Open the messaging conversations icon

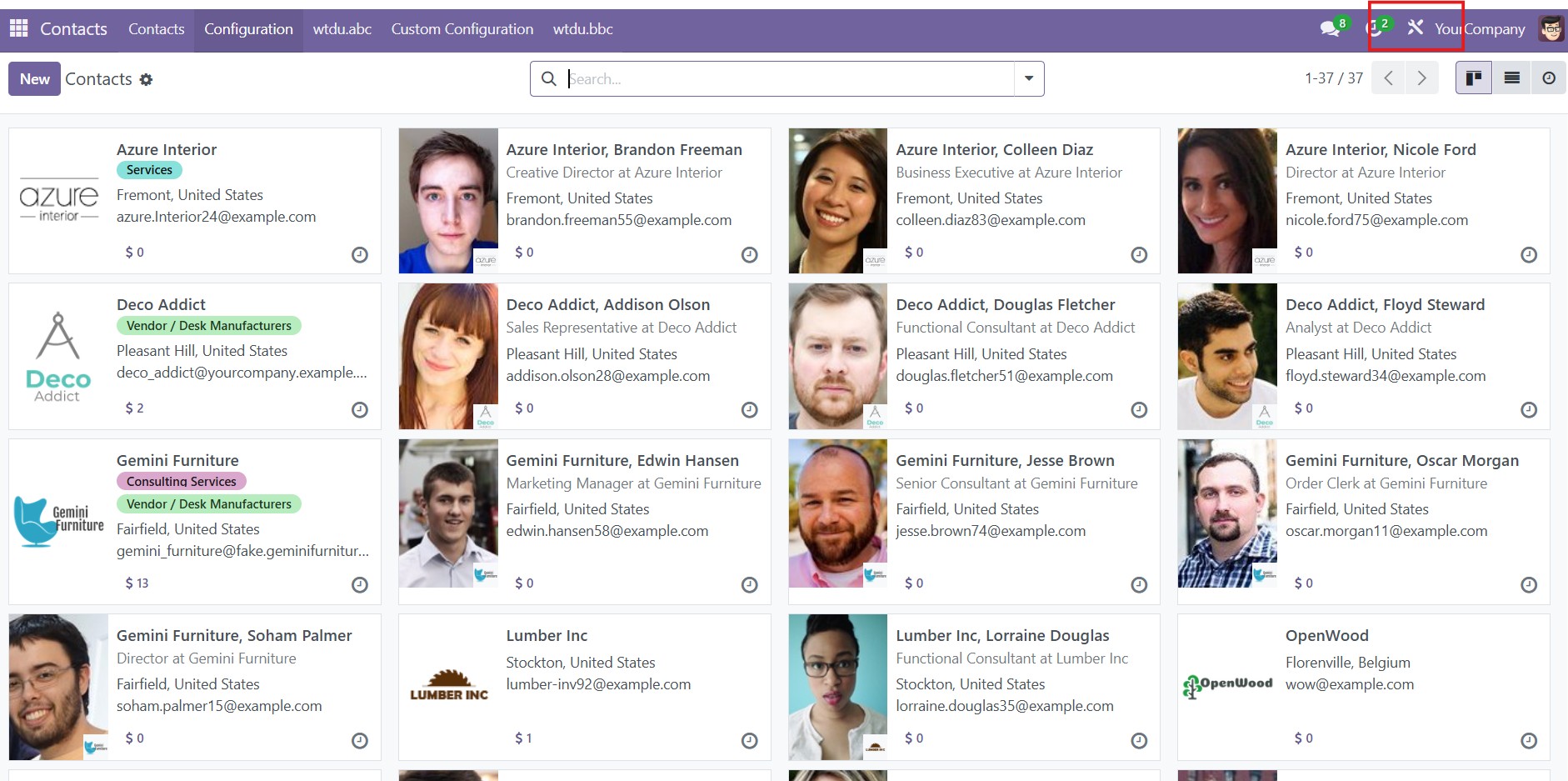click(x=1330, y=28)
